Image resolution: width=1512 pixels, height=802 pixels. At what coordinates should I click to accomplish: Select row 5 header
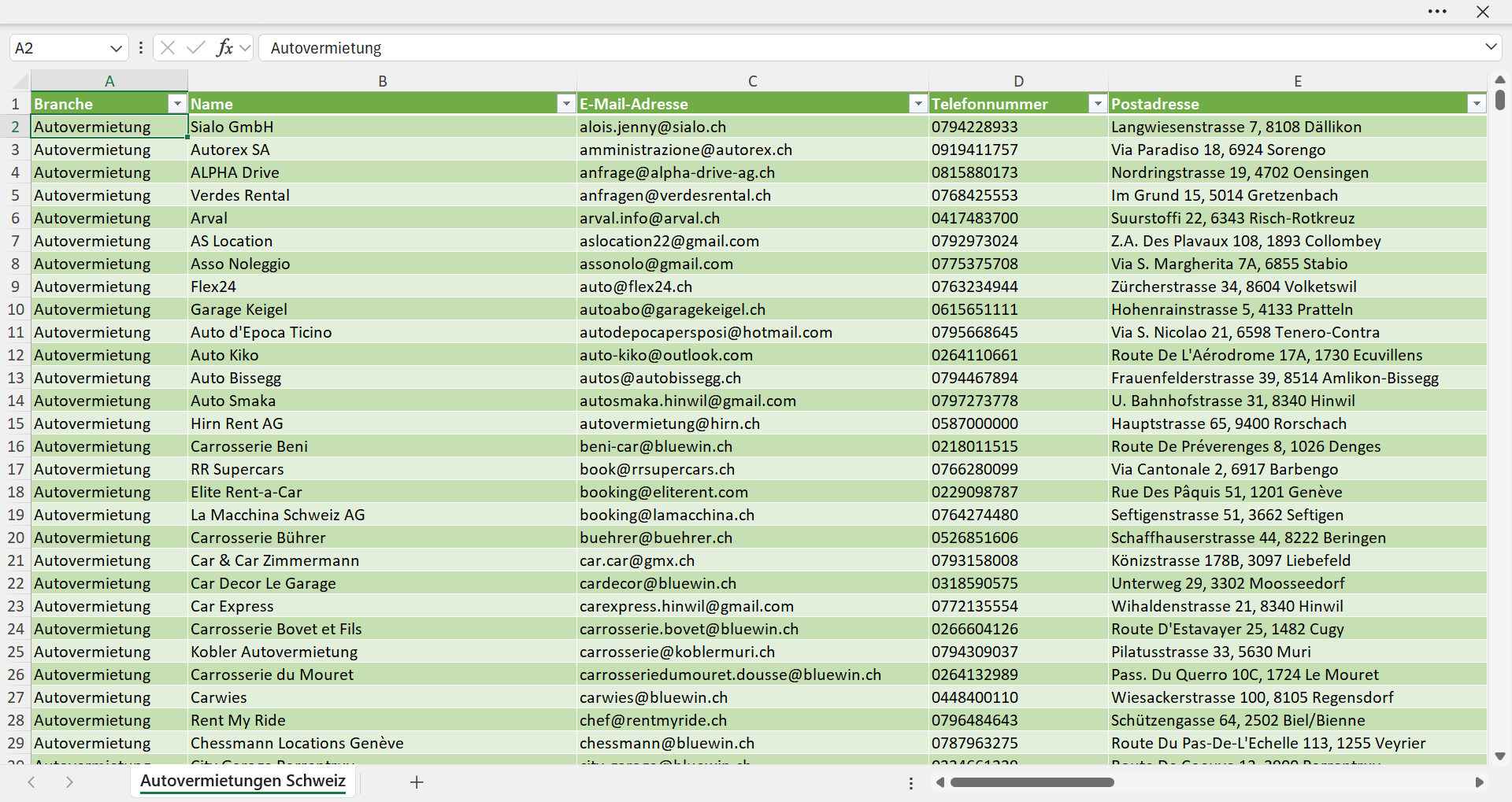16,195
